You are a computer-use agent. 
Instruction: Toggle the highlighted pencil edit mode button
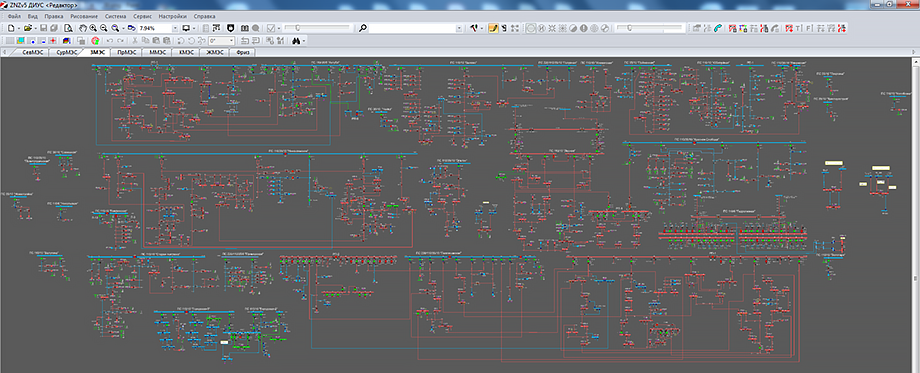(493, 28)
